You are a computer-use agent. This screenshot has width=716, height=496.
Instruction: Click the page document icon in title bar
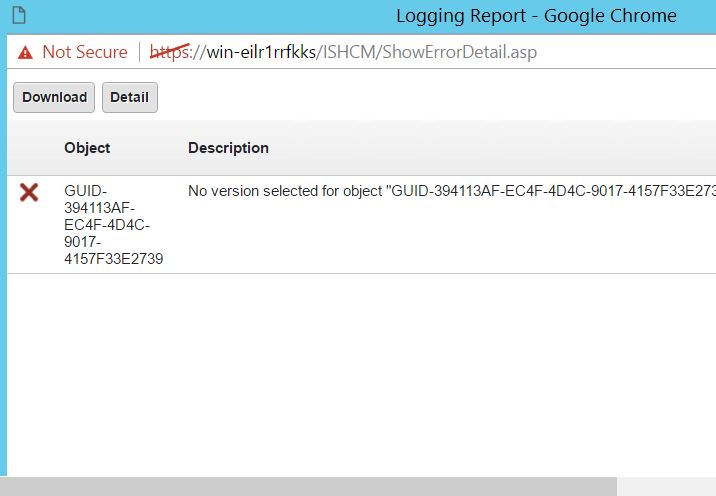click(19, 16)
